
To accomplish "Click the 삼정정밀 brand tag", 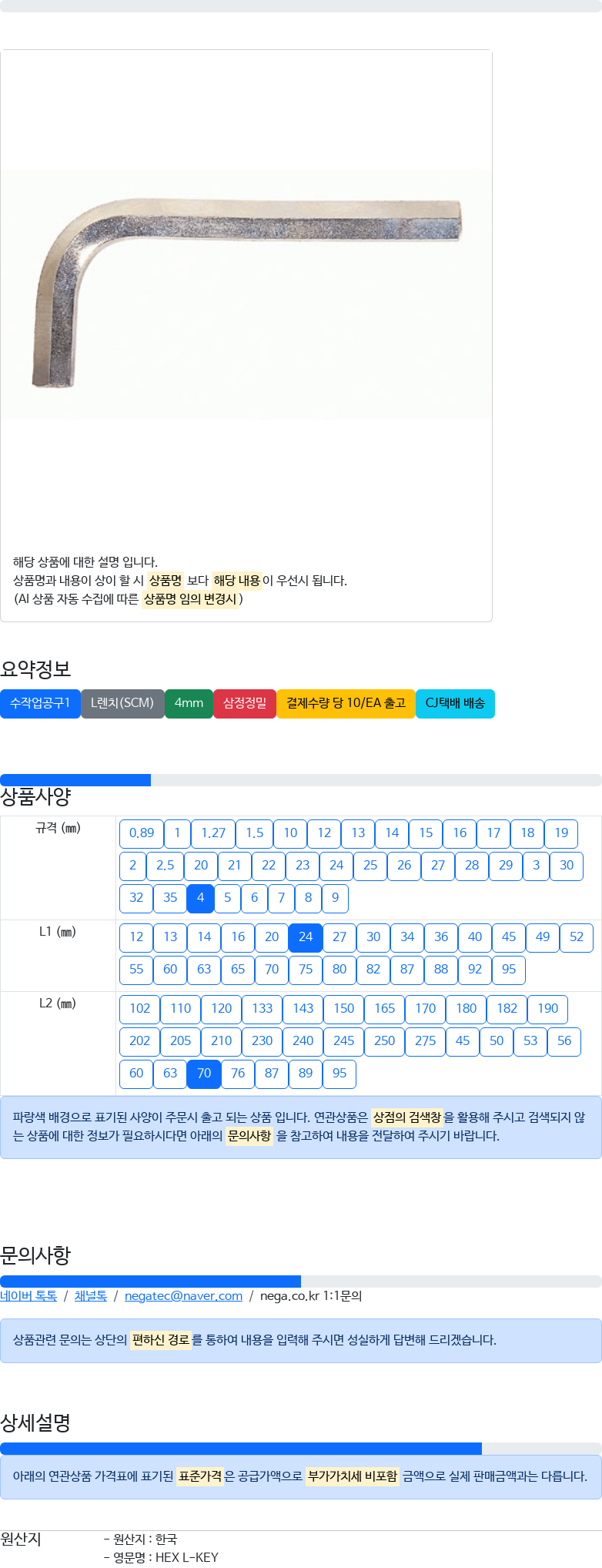I will (x=245, y=703).
